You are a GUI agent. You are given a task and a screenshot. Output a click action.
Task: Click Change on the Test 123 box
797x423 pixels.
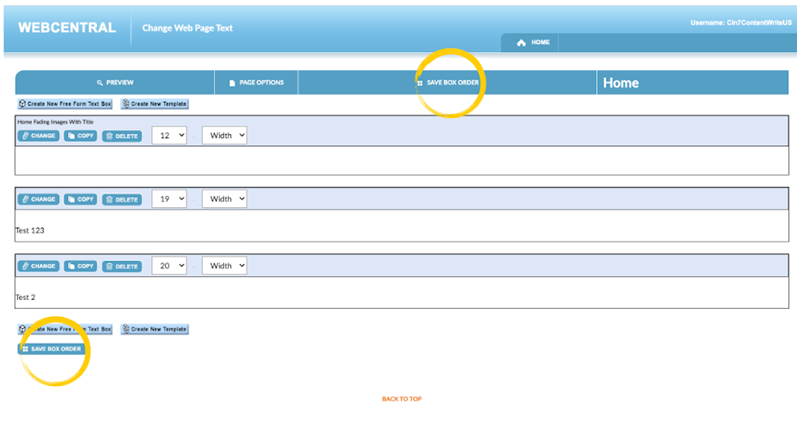click(38, 199)
